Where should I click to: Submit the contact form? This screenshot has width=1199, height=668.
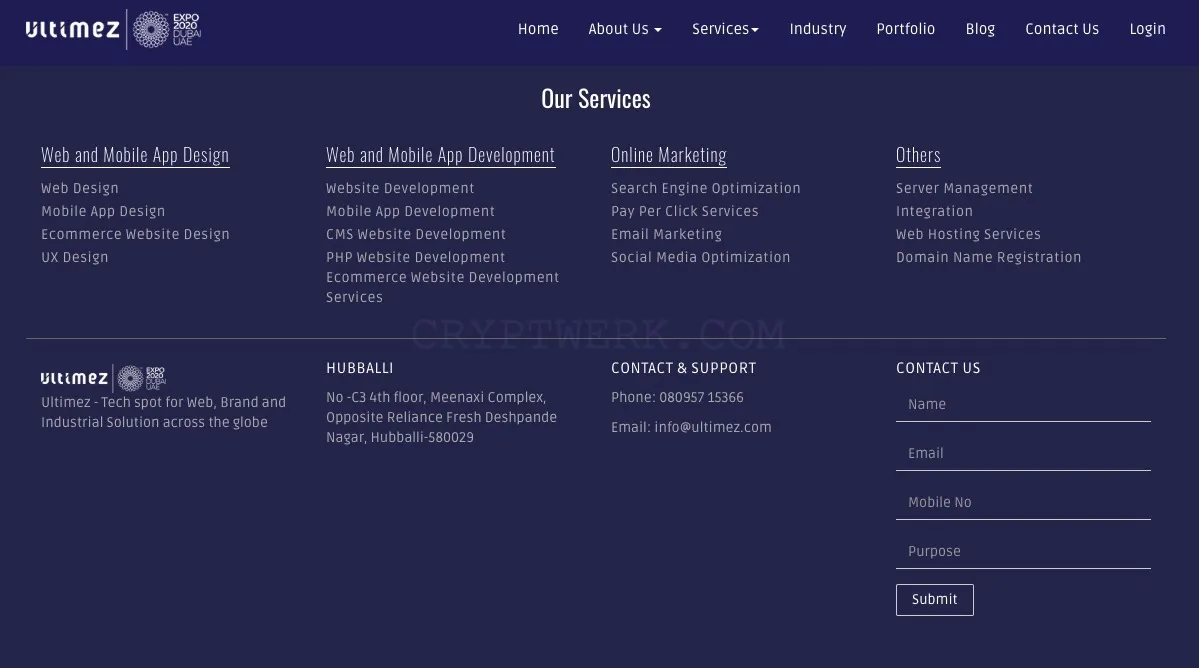click(x=934, y=600)
